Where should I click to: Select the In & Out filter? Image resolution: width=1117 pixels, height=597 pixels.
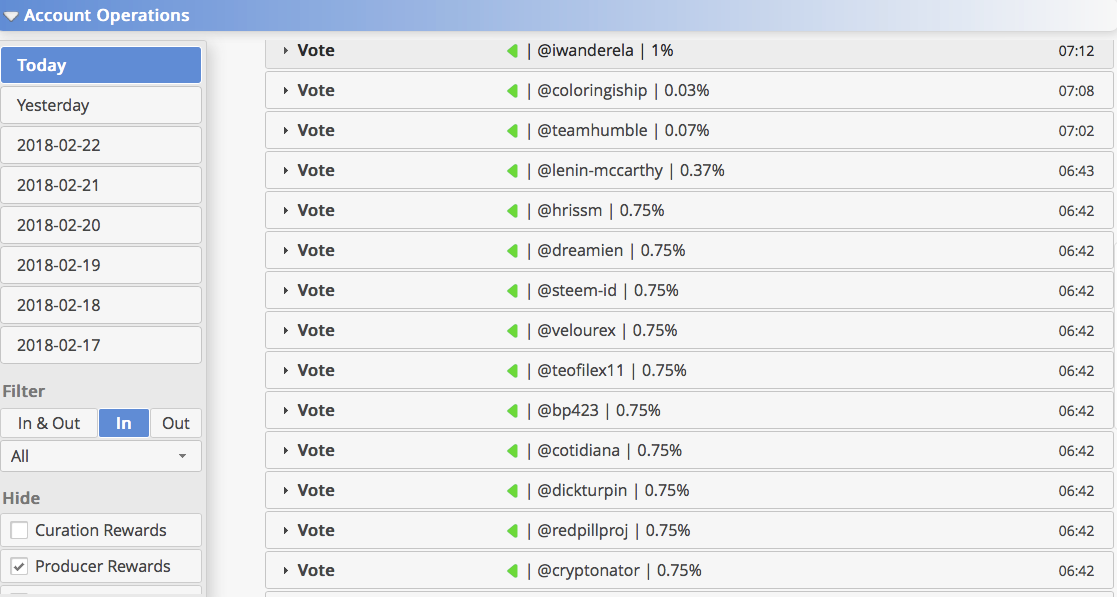click(x=48, y=423)
